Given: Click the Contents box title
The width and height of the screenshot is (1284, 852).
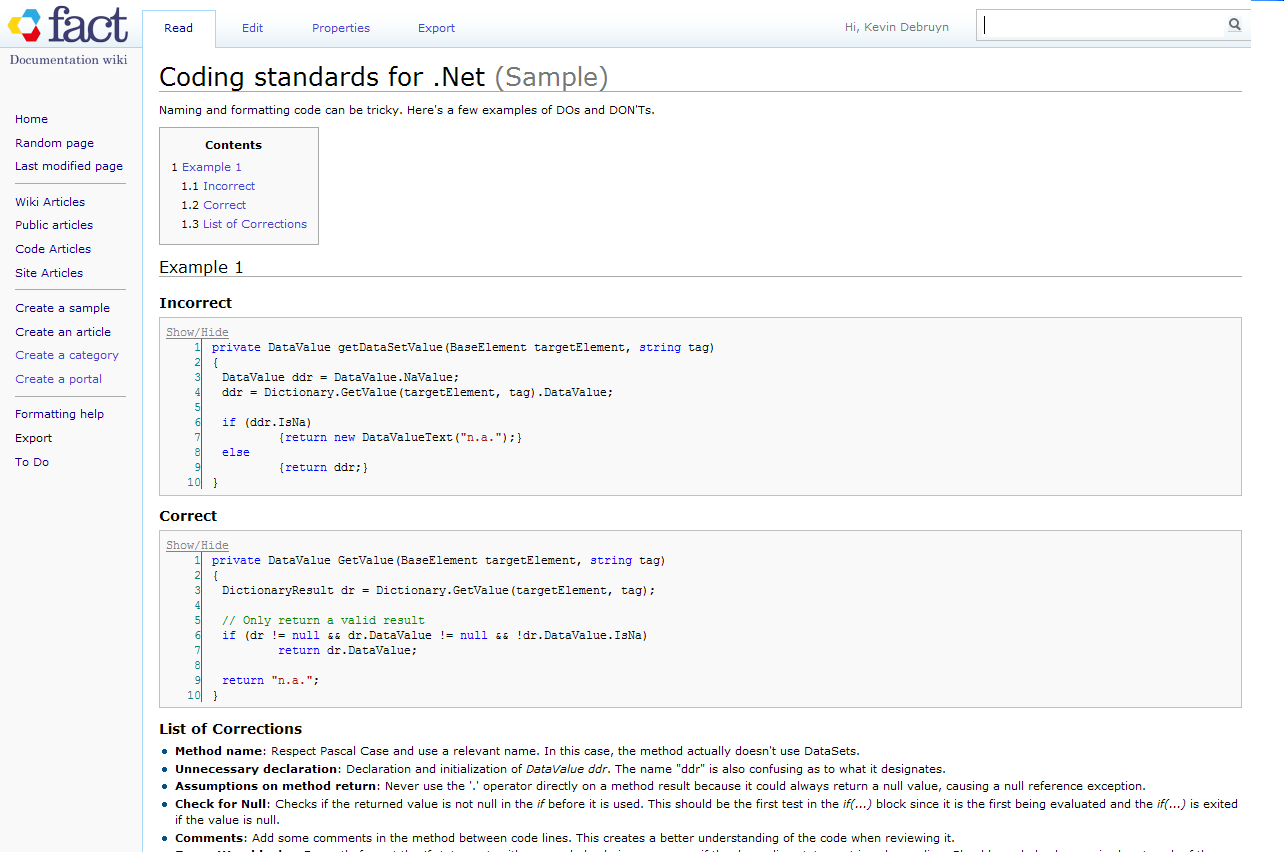Looking at the screenshot, I should (x=233, y=145).
